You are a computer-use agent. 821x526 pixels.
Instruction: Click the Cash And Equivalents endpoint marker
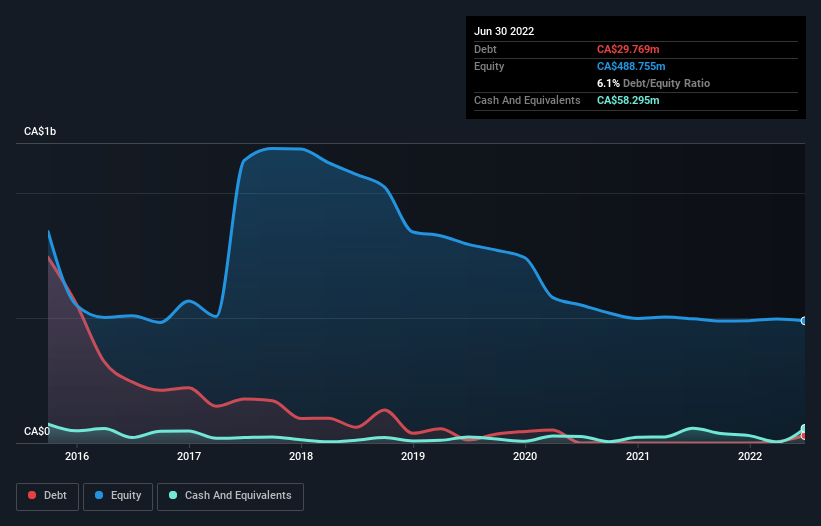point(804,429)
